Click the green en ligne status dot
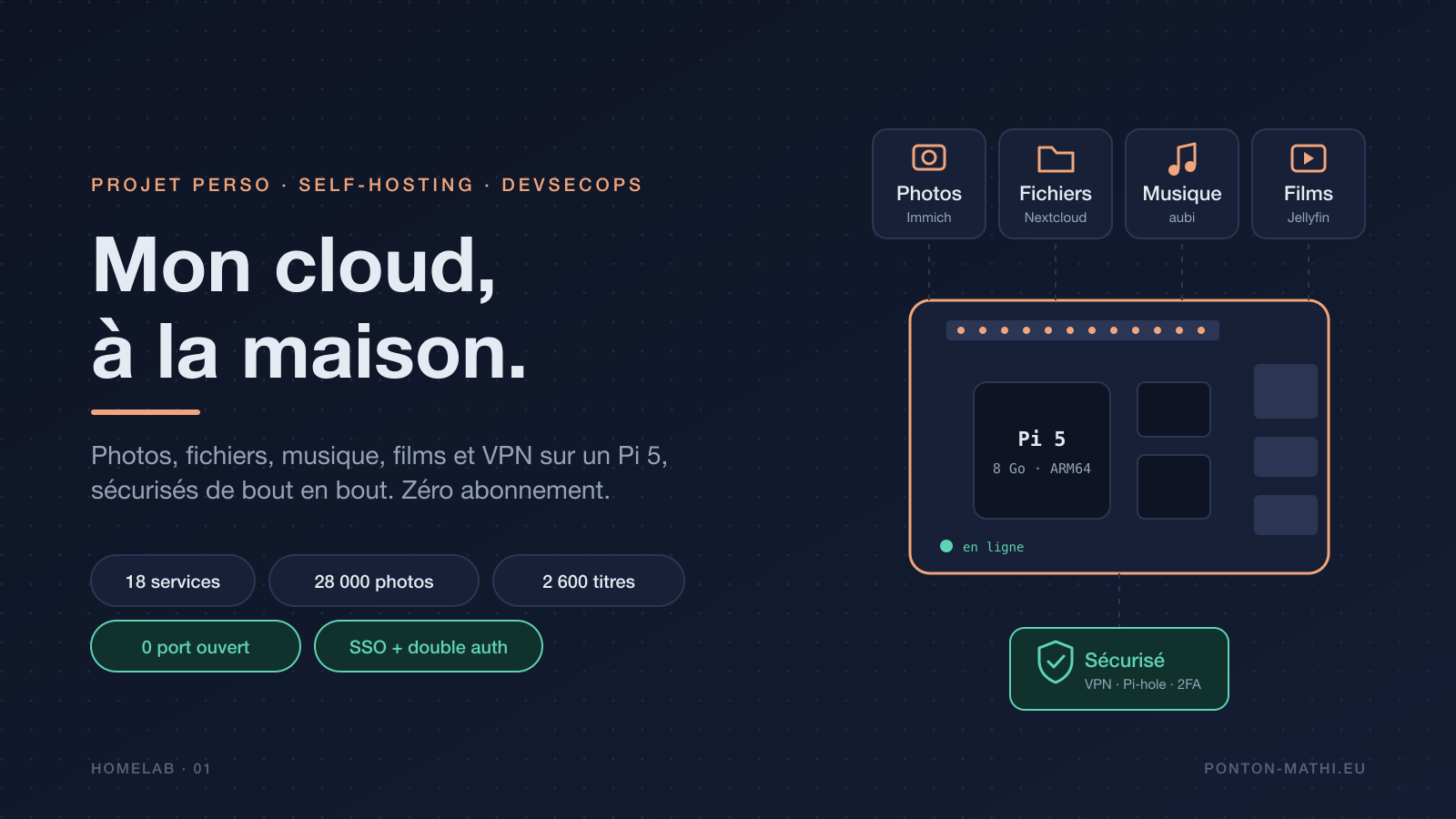Screen dimensions: 1456x819 [x=946, y=546]
